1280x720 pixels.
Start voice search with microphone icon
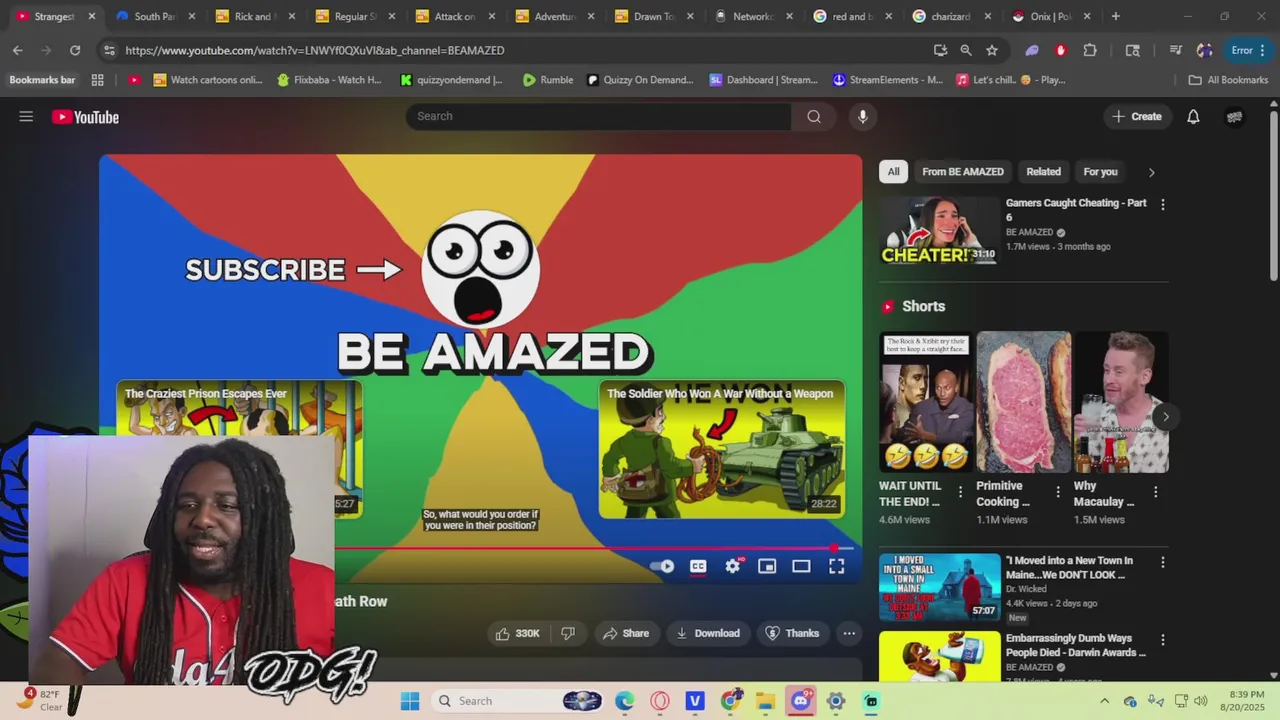click(x=863, y=116)
